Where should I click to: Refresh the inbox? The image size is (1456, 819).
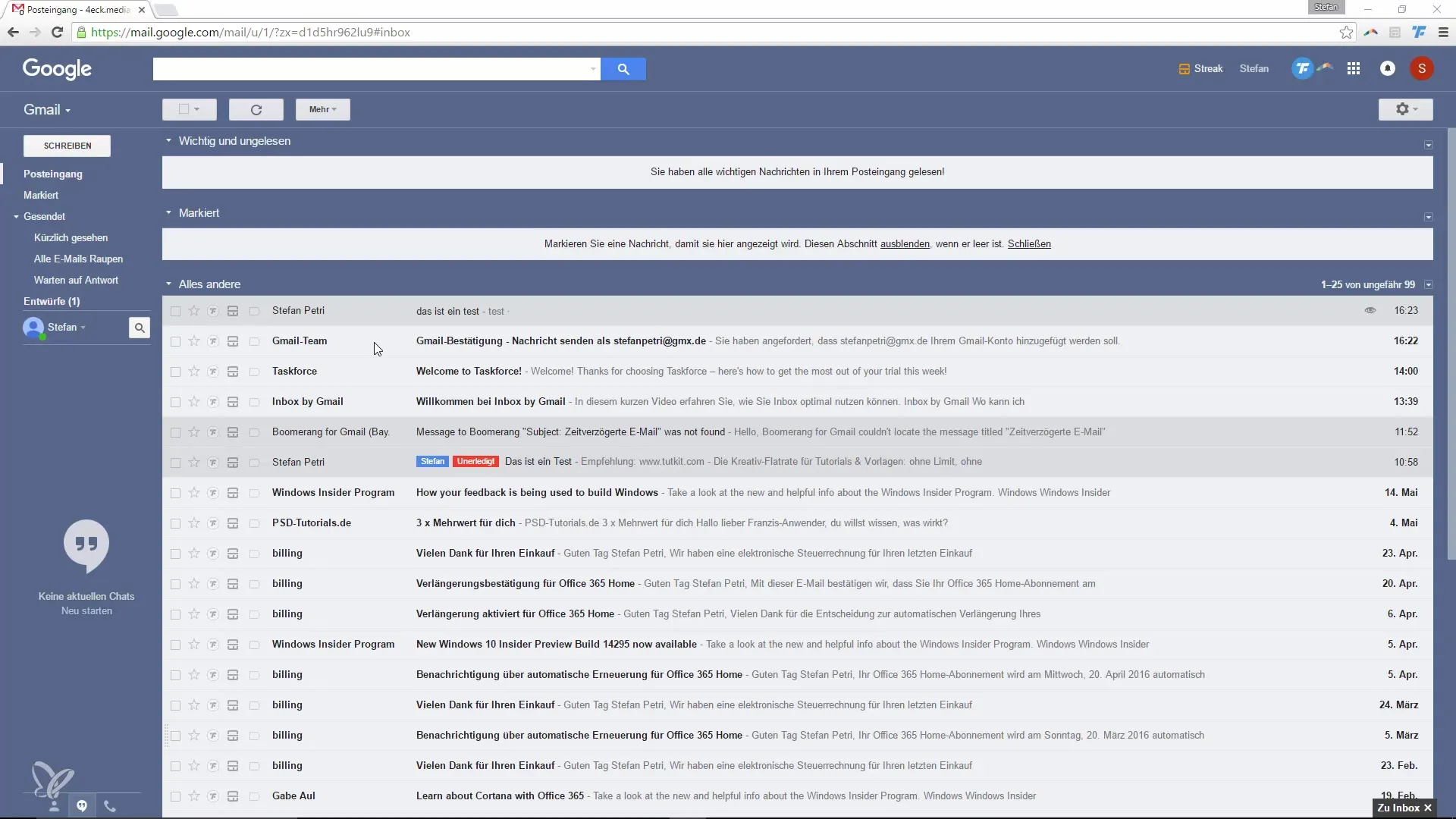tap(256, 110)
